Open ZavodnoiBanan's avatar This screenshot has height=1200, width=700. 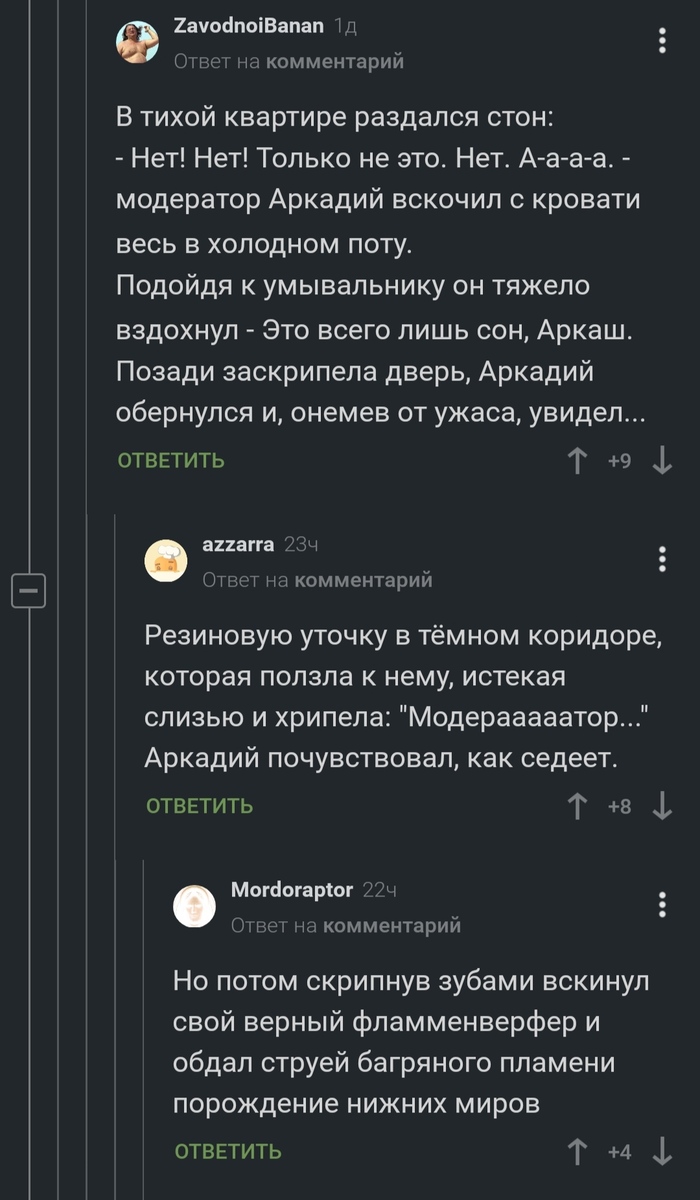pyautogui.click(x=138, y=43)
